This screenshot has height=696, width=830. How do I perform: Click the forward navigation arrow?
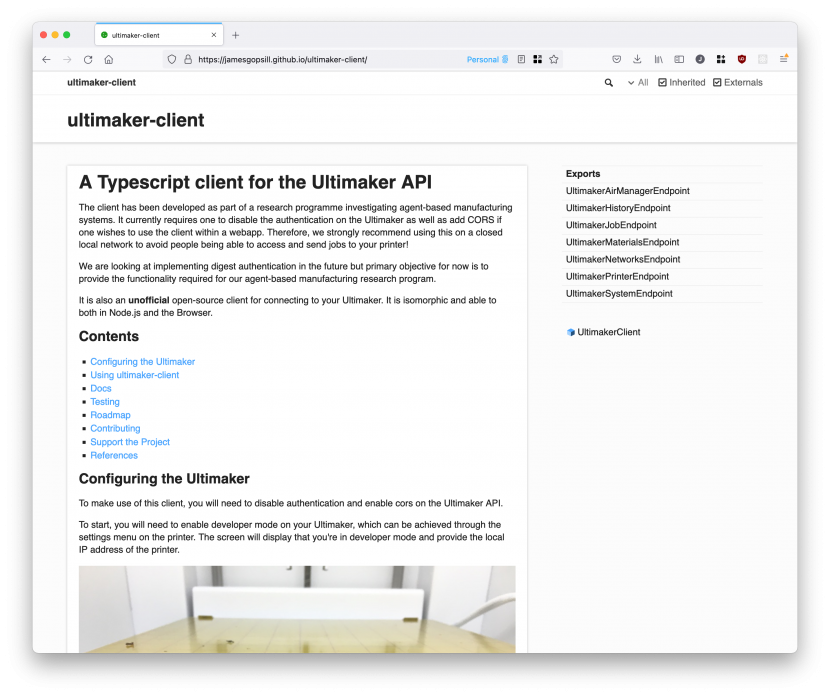click(67, 60)
